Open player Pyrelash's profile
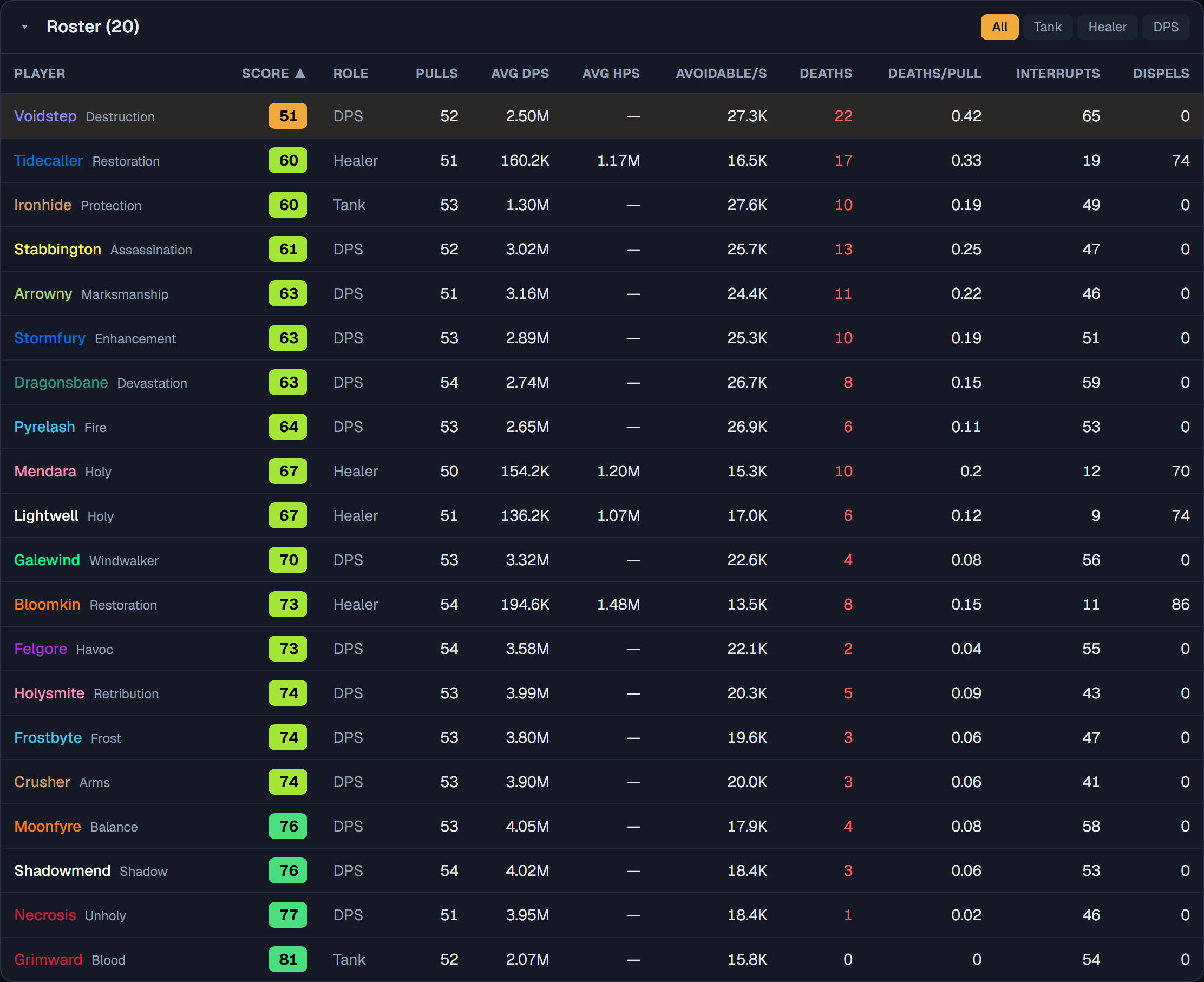The image size is (1204, 982). point(44,427)
